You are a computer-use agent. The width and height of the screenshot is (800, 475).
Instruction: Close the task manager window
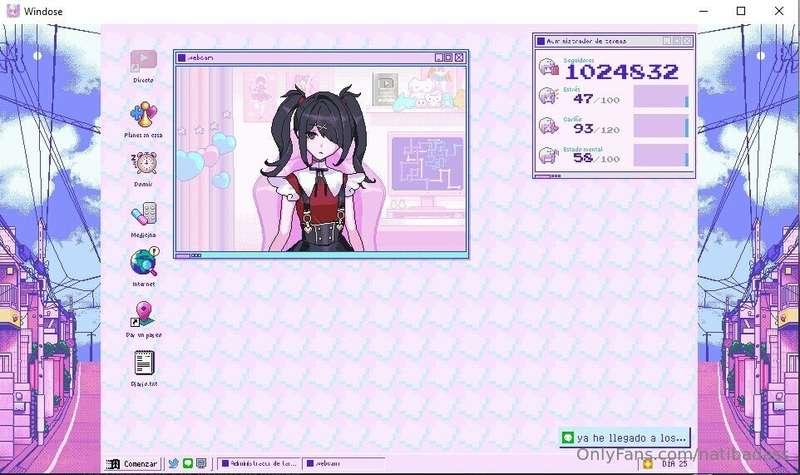[x=687, y=41]
